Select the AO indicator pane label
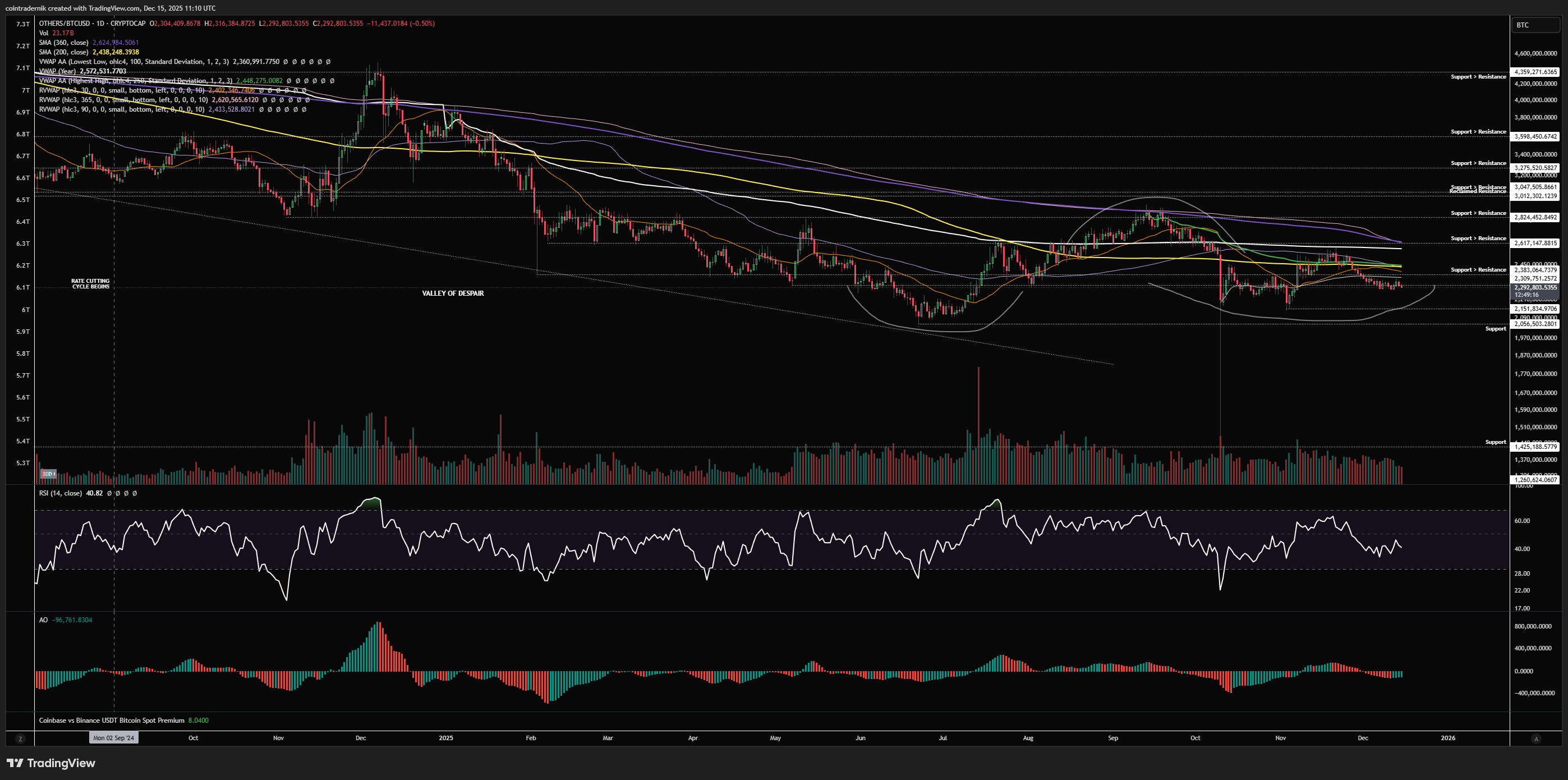 (43, 620)
